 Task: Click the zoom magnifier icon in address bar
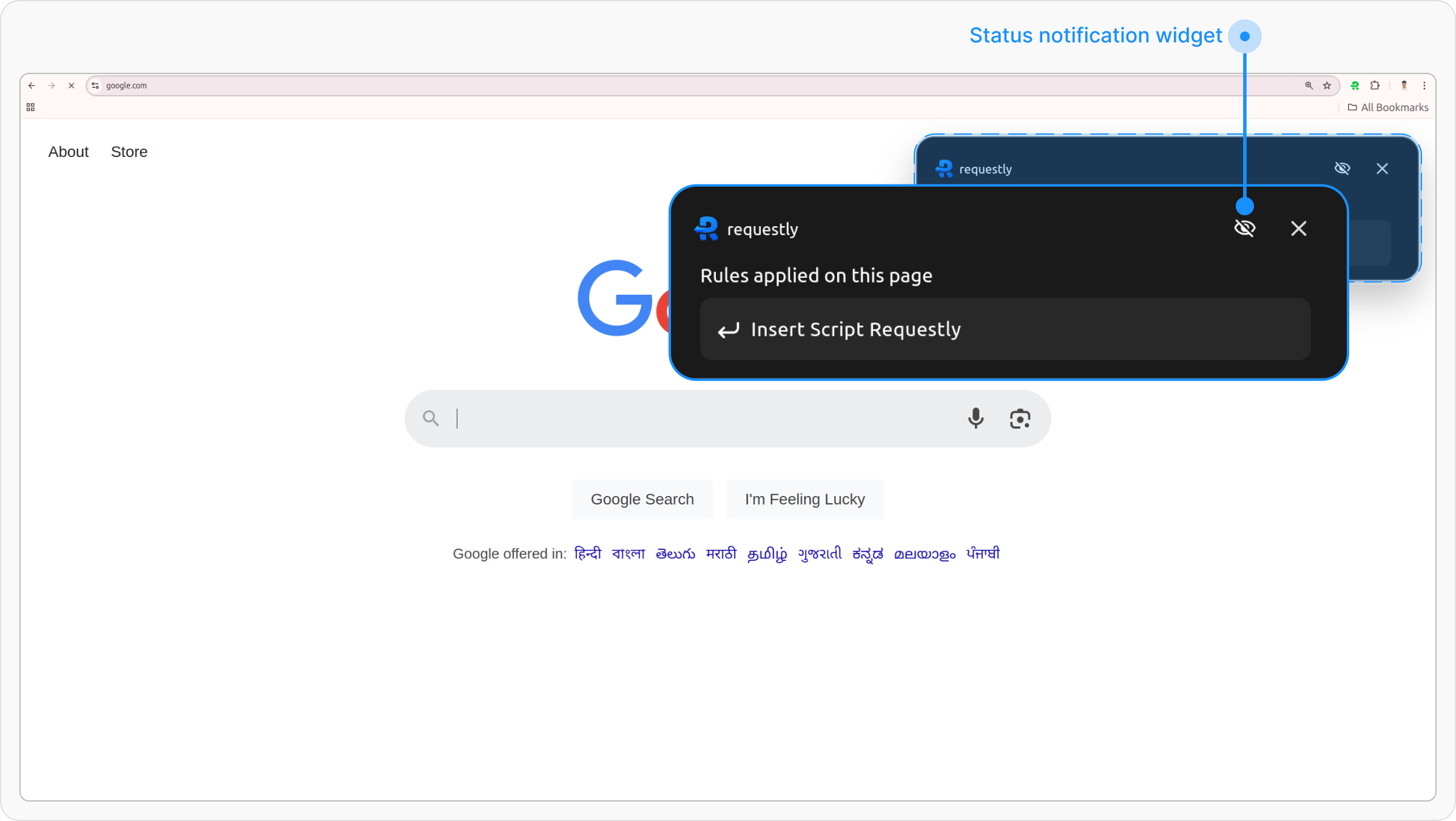click(x=1309, y=85)
